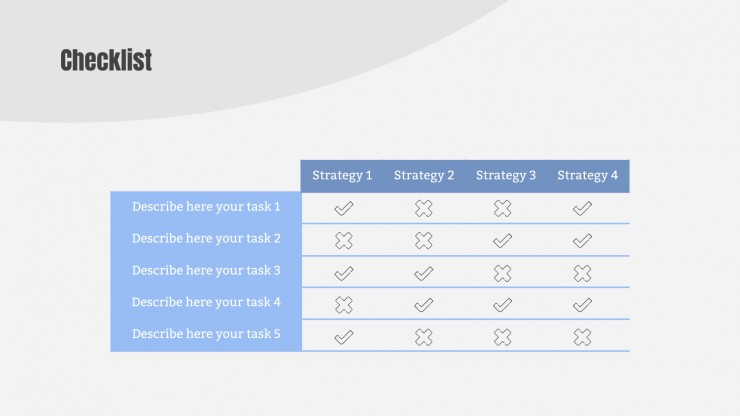Click the cross for task 5 Strategy 4
This screenshot has width=740, height=416.
pos(582,337)
